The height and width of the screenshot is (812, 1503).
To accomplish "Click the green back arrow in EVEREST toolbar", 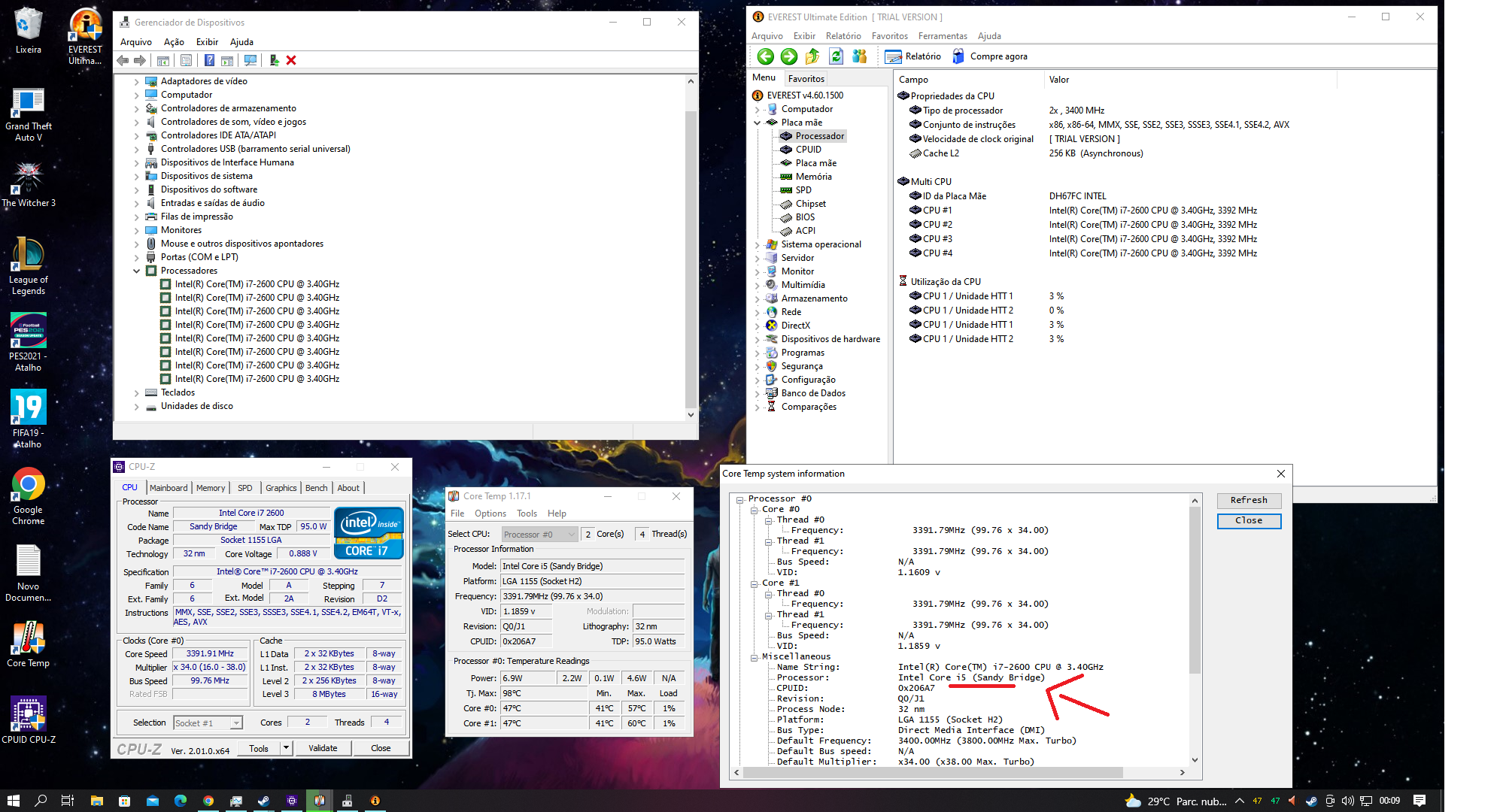I will tap(765, 56).
